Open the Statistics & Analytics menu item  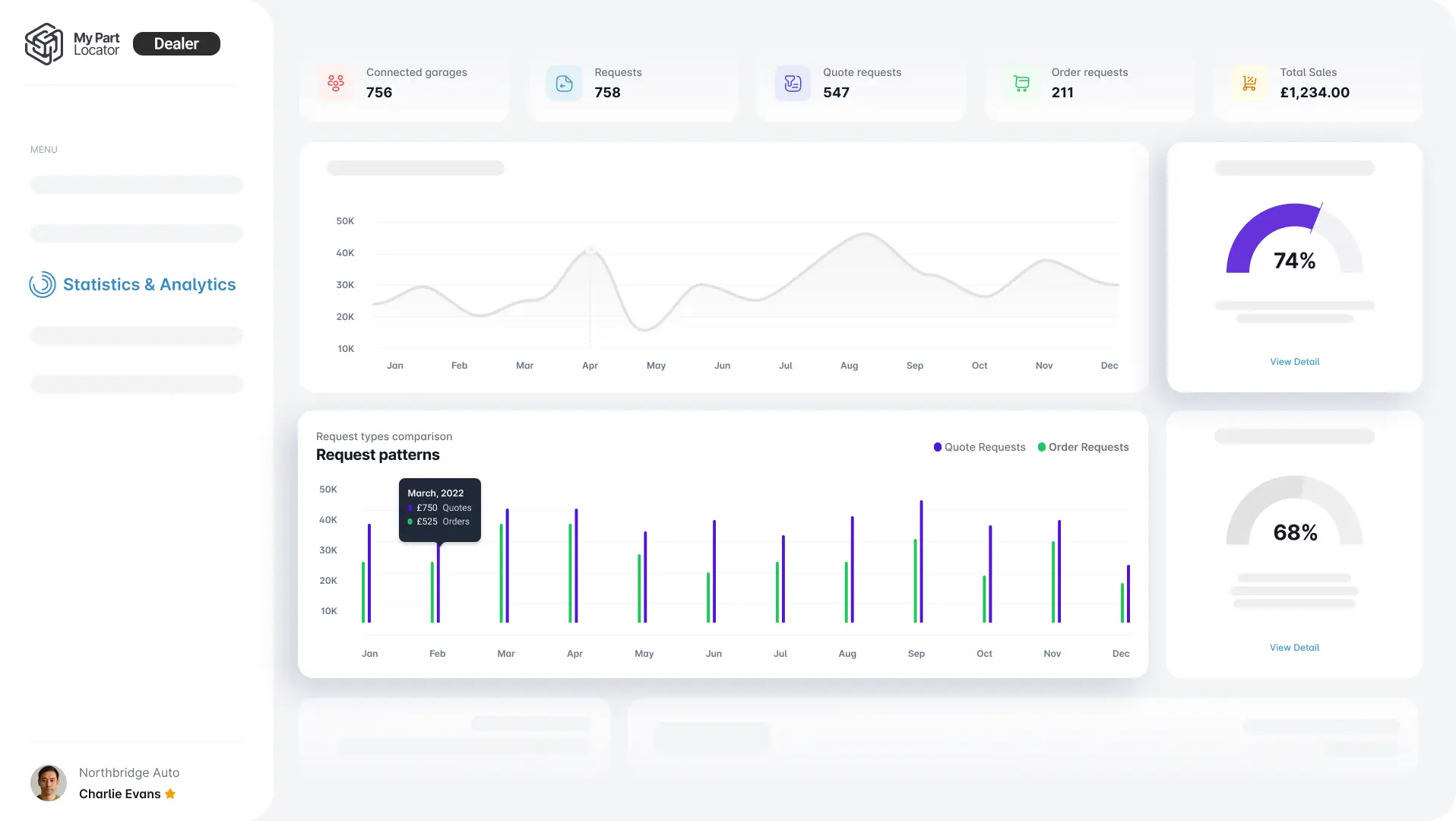point(149,284)
